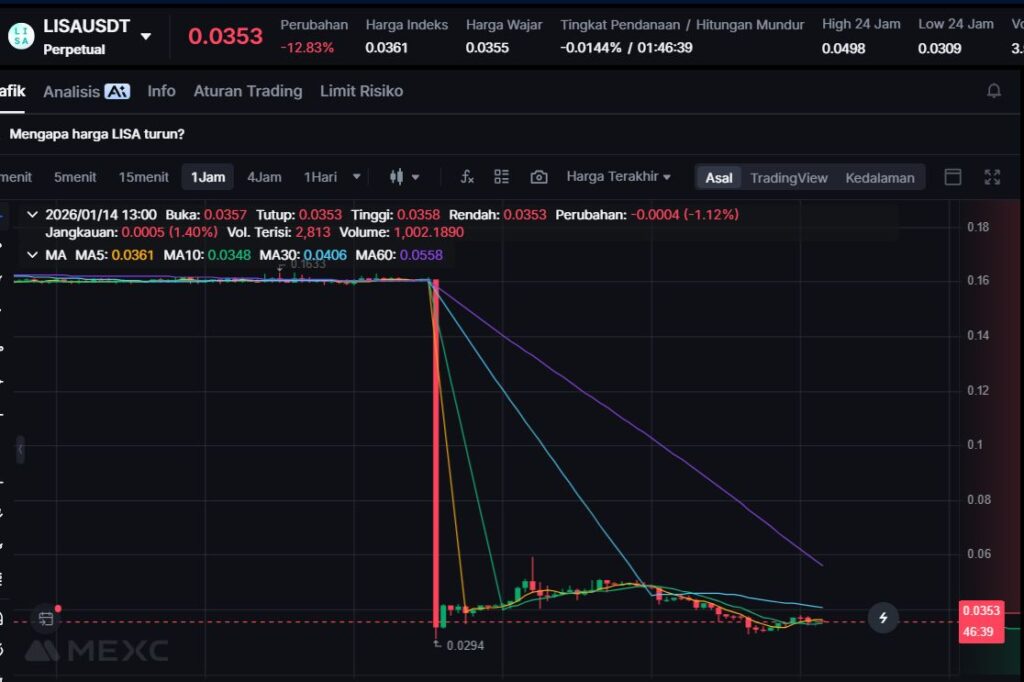This screenshot has height=682, width=1024.
Task: Click the lightning quick-trade button
Action: pyautogui.click(x=883, y=618)
